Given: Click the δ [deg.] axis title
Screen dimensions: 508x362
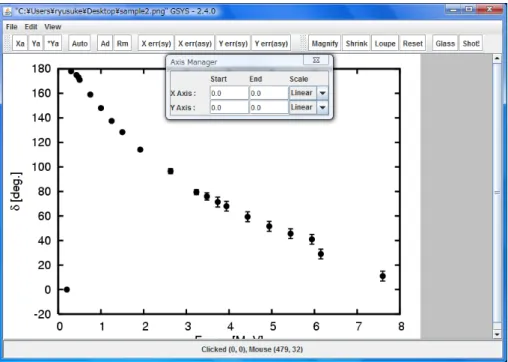Looking at the screenshot, I should click(x=16, y=191).
